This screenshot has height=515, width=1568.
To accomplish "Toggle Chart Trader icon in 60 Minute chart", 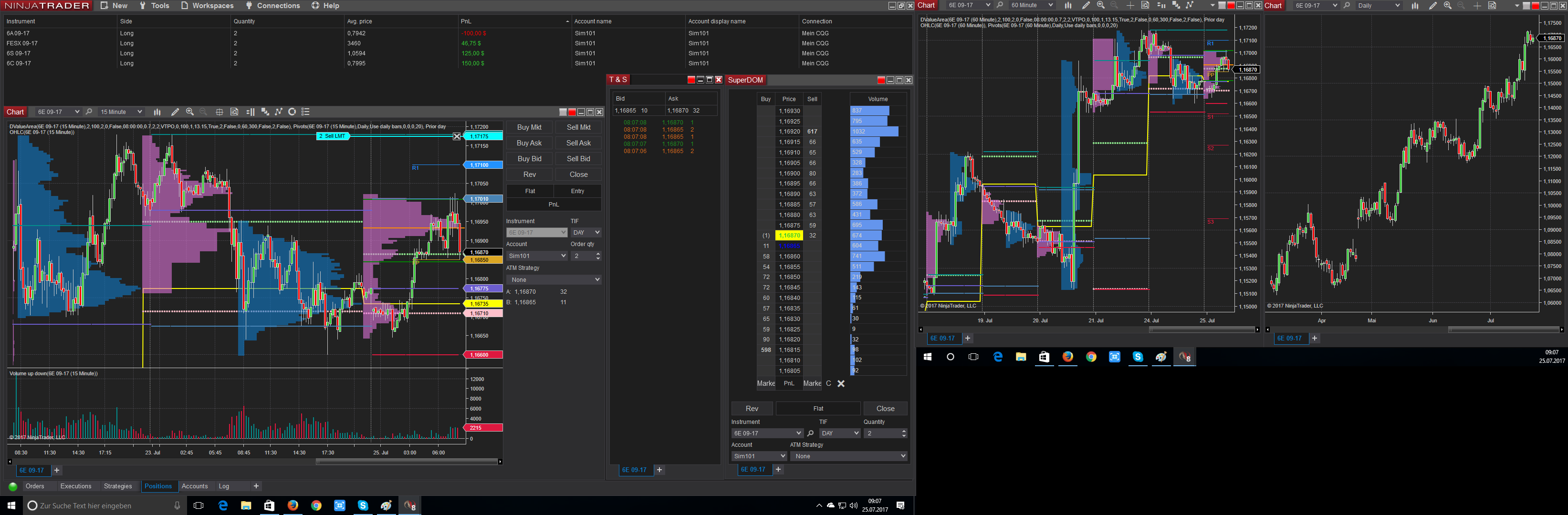I will click(x=1161, y=5).
